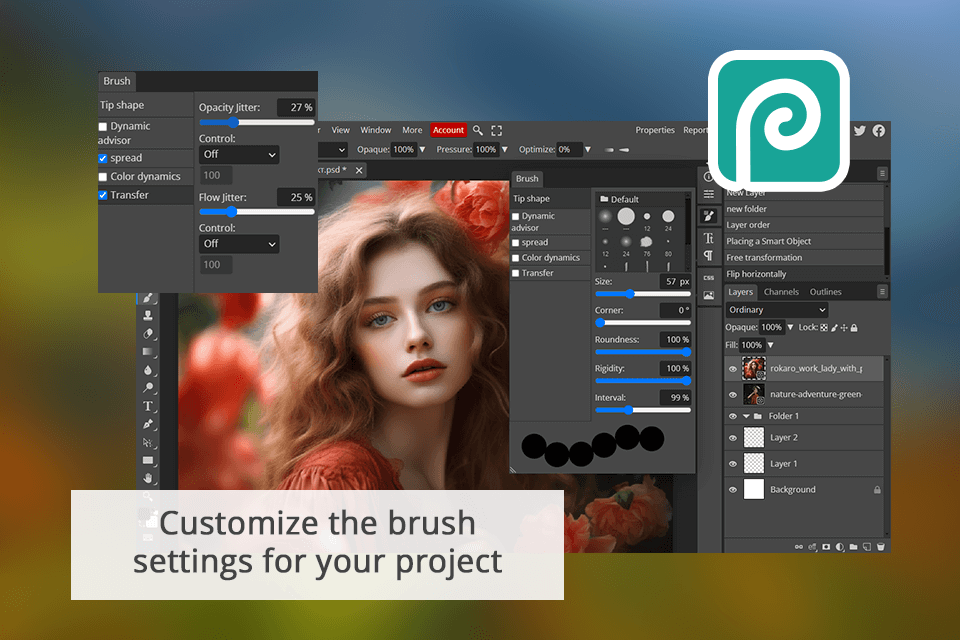
Task: Click the red Account button
Action: tap(448, 130)
